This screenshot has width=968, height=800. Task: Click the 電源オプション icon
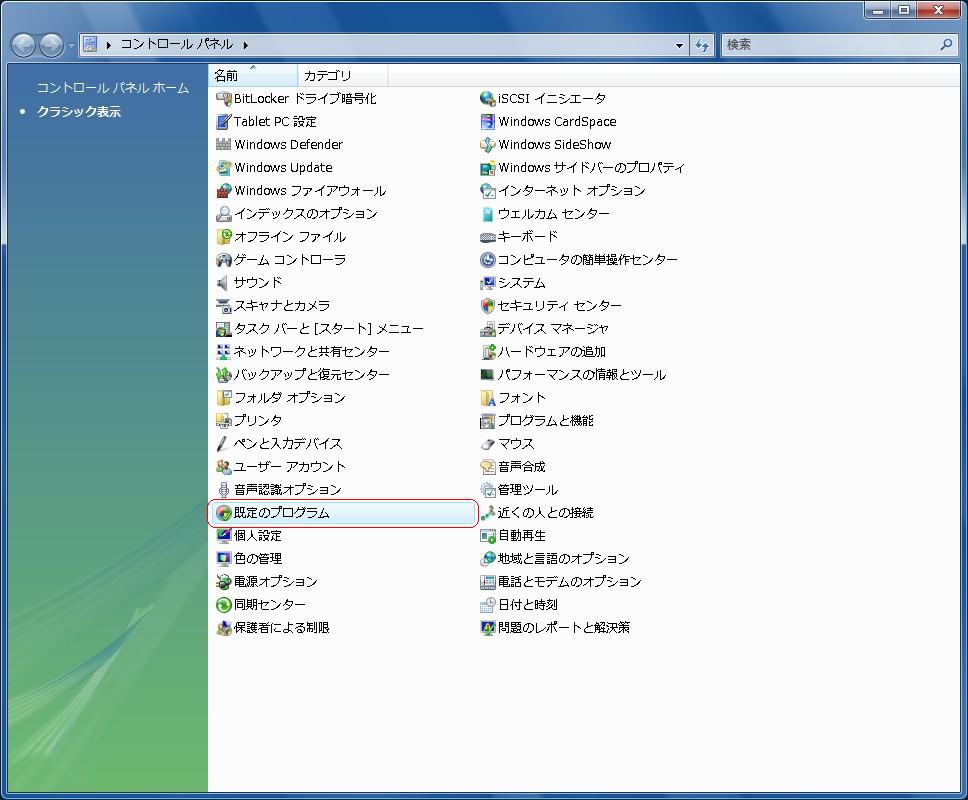pos(224,582)
